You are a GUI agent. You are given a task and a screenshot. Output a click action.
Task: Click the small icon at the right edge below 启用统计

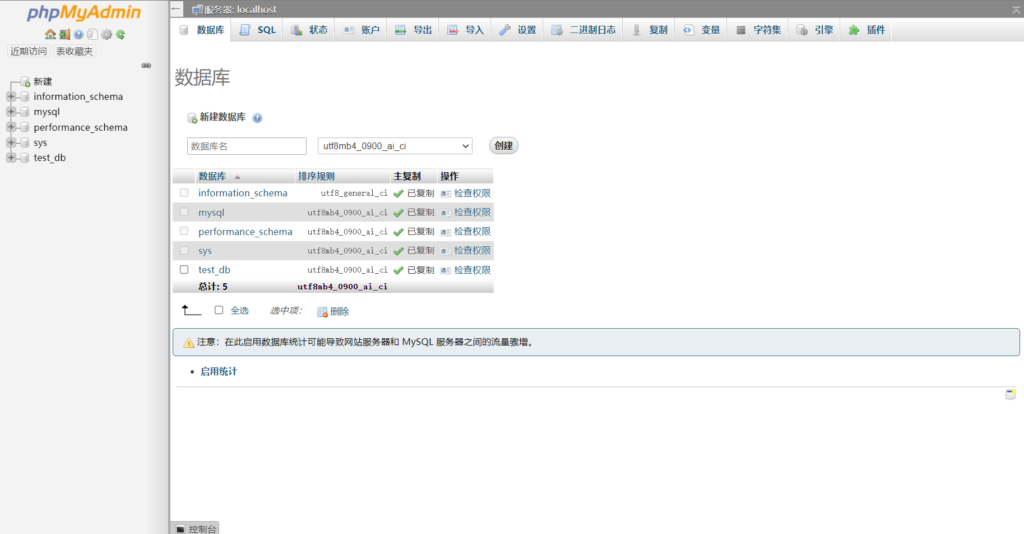coord(1010,394)
